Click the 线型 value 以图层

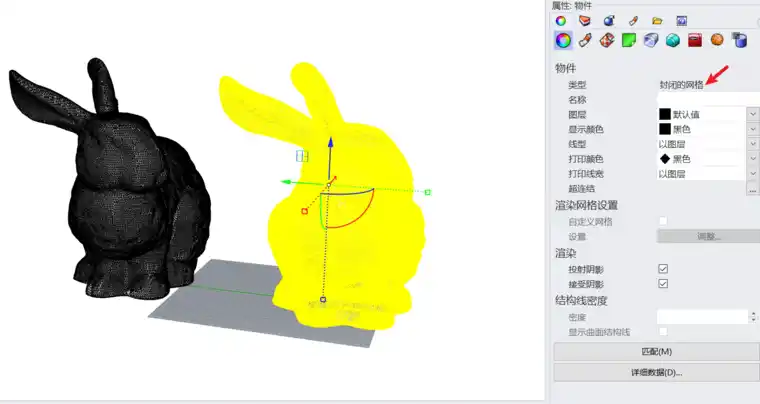point(672,144)
